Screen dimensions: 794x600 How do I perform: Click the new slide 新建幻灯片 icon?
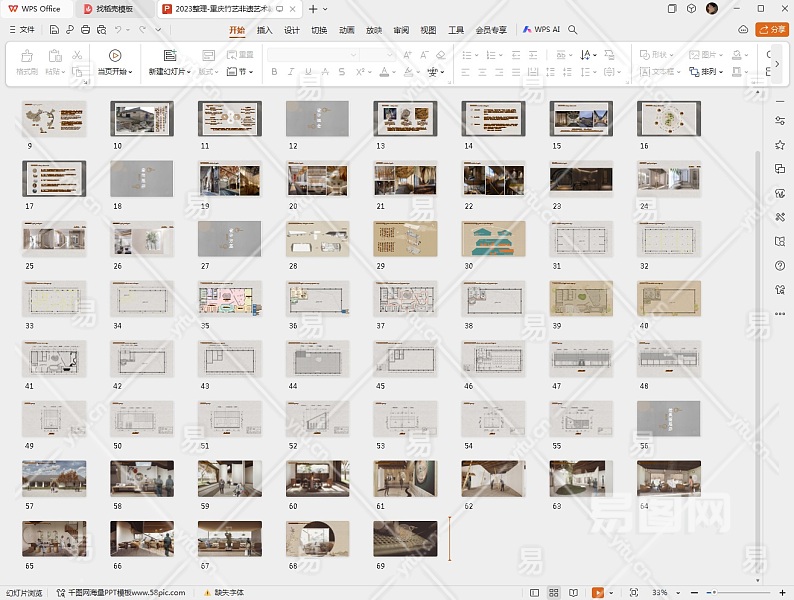[x=169, y=56]
